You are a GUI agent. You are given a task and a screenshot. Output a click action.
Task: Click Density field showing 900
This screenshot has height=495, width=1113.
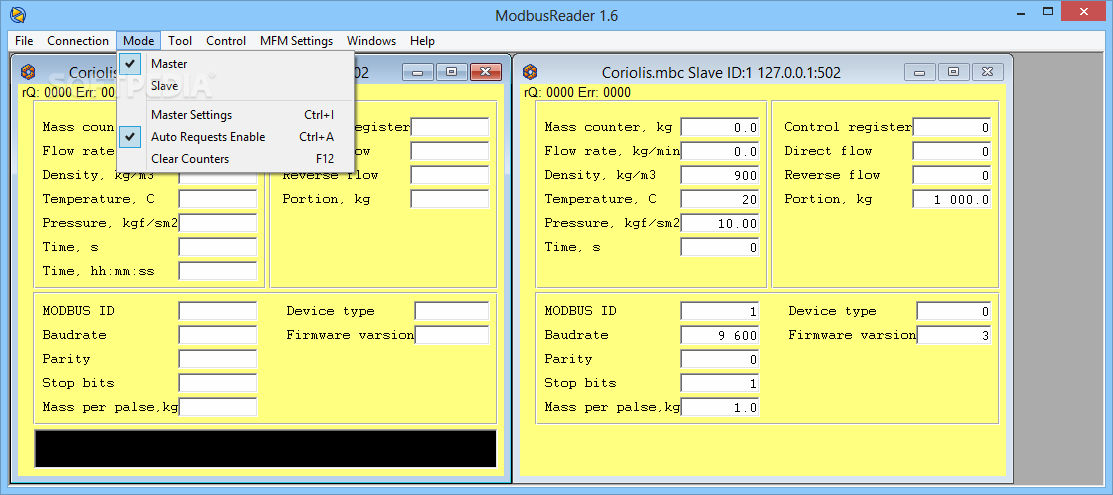720,175
